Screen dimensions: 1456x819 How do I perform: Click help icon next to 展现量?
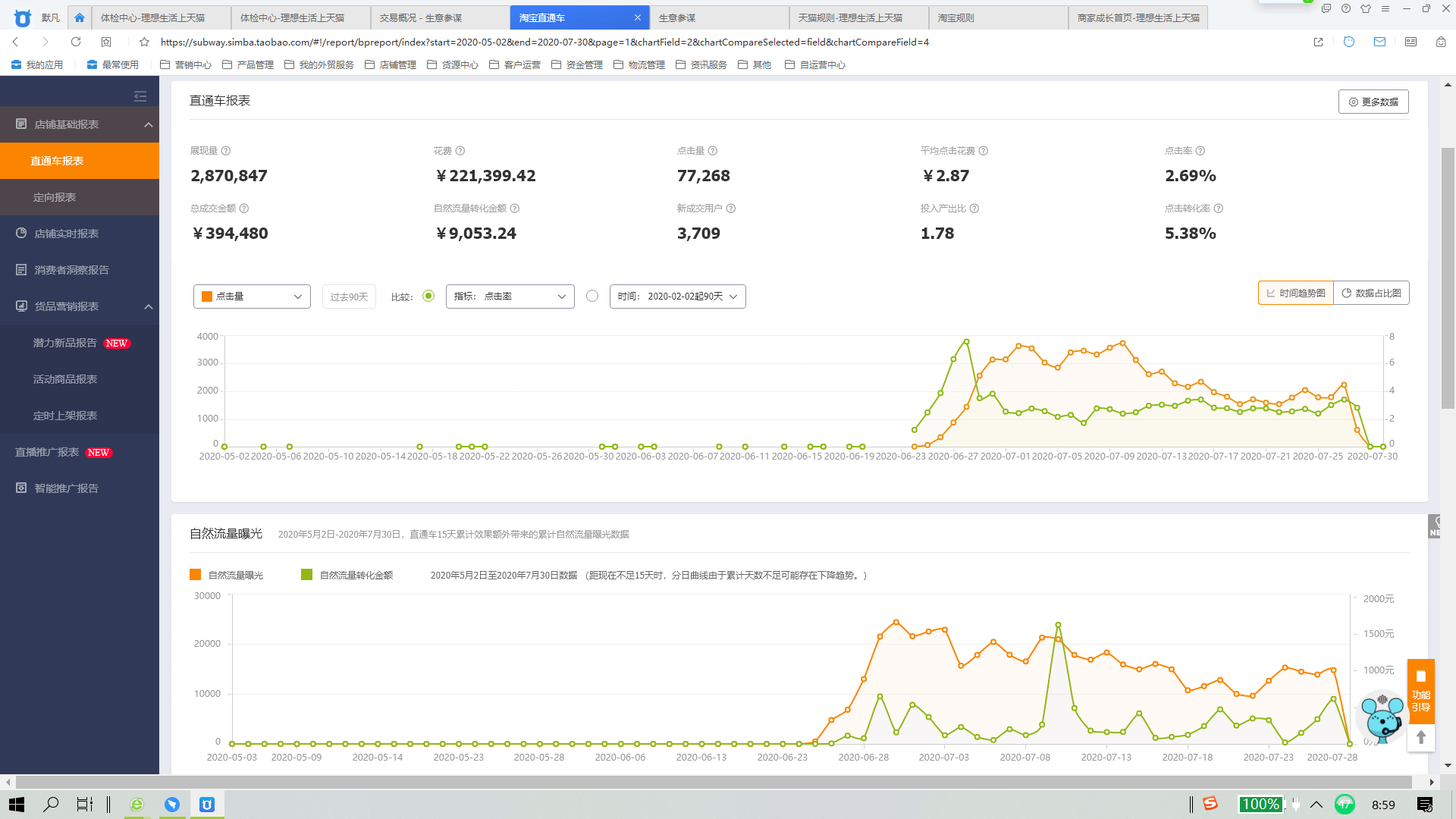coord(226,151)
